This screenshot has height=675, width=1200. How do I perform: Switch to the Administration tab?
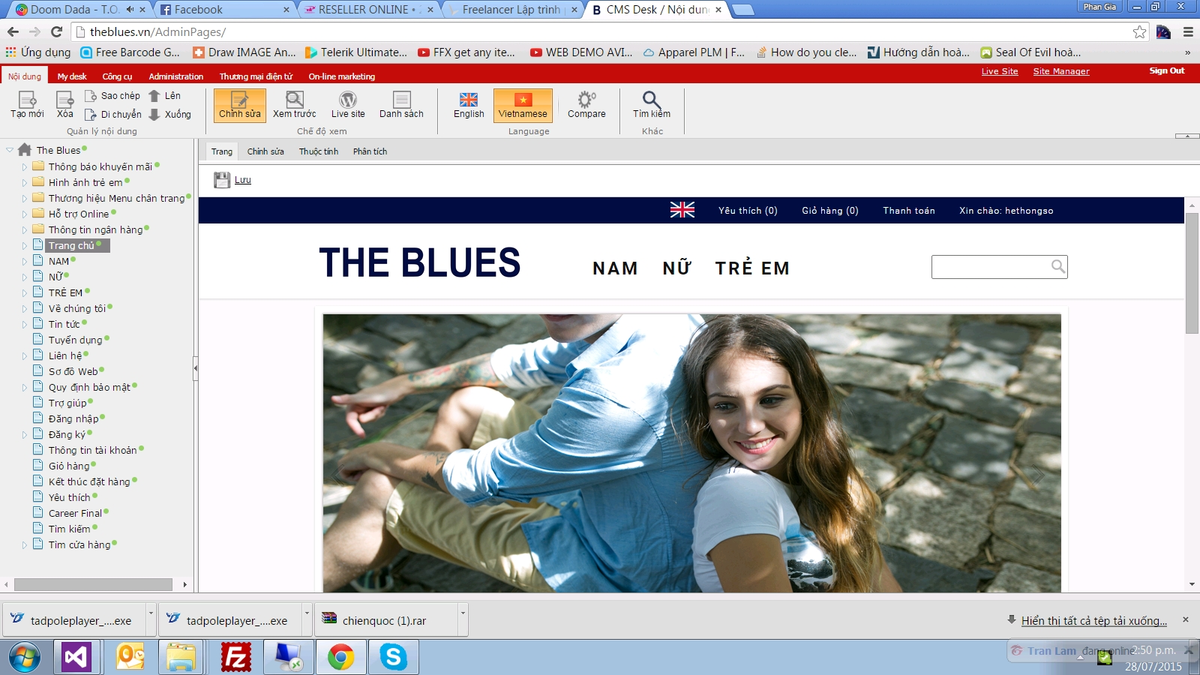(x=176, y=76)
